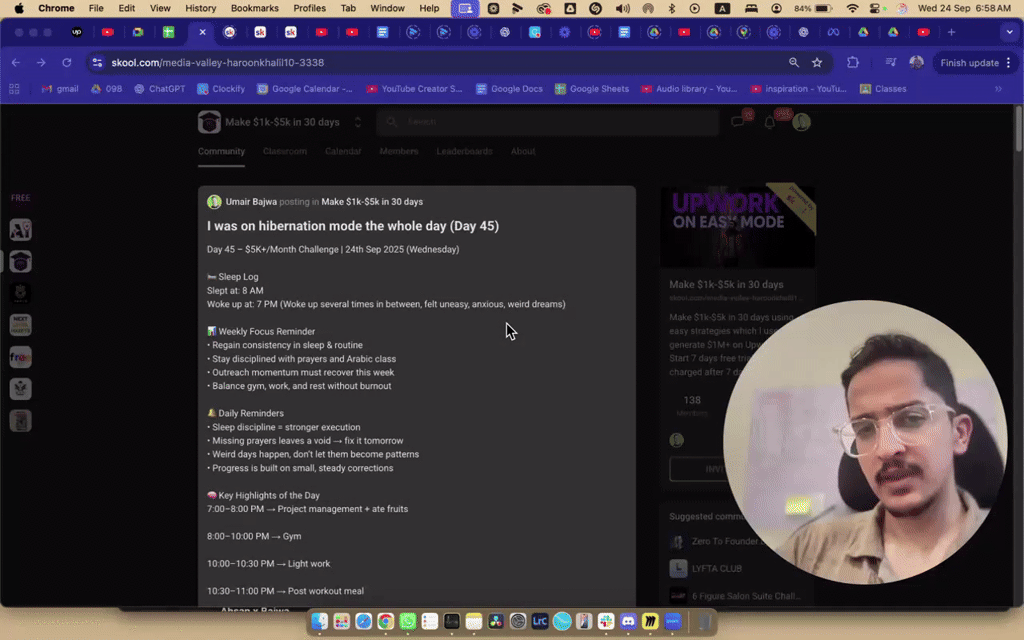Image resolution: width=1024 pixels, height=640 pixels.
Task: Launch Slack from the Dock
Action: click(606, 622)
